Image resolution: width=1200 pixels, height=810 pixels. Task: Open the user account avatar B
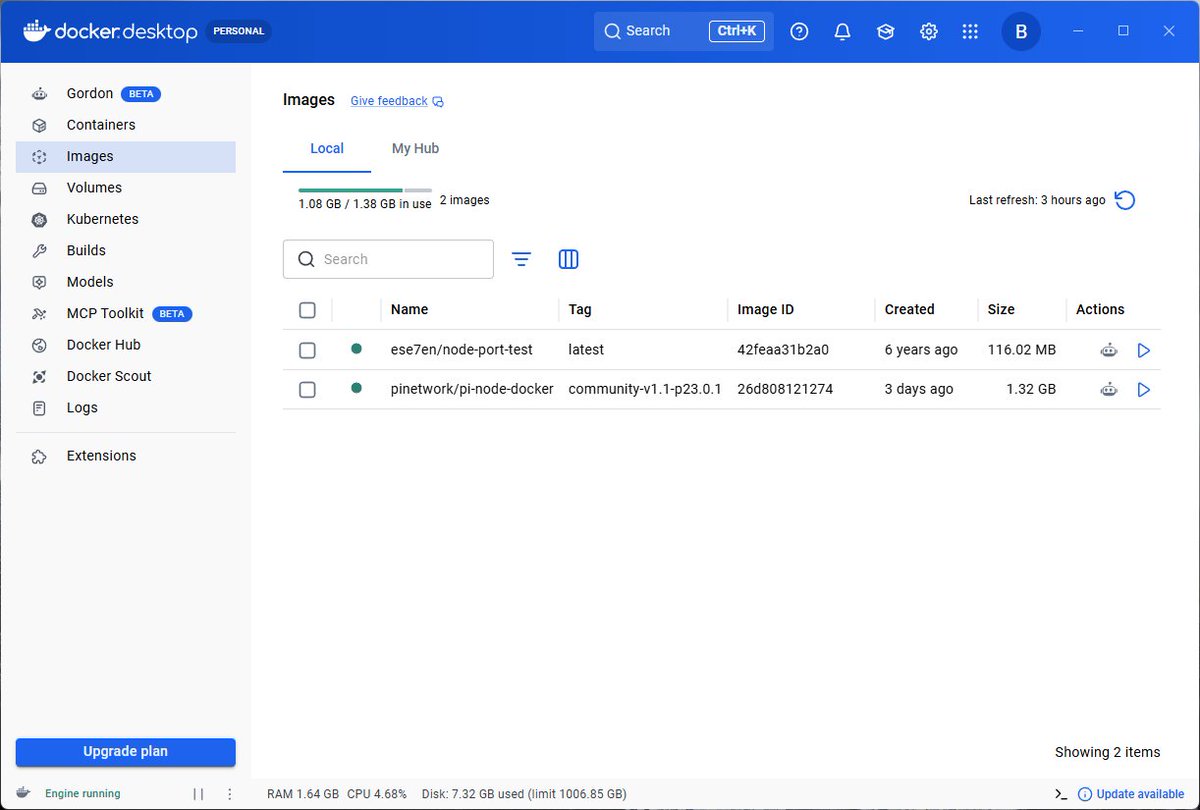point(1021,32)
